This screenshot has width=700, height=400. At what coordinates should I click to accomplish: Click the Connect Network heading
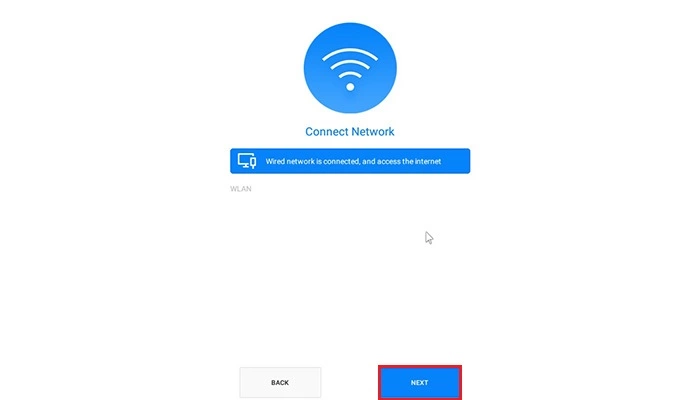coord(350,132)
